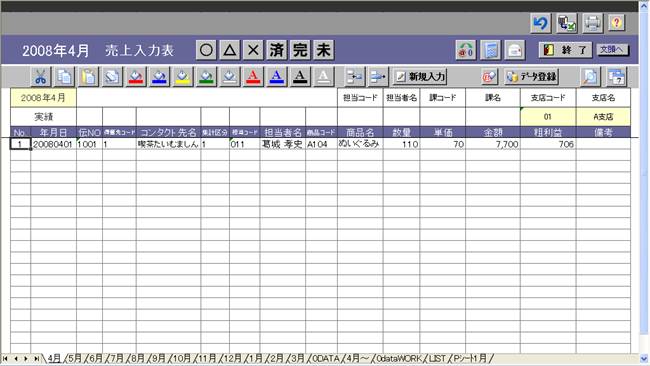Select the A支店 cell
This screenshot has width=650, height=366.
pos(603,117)
